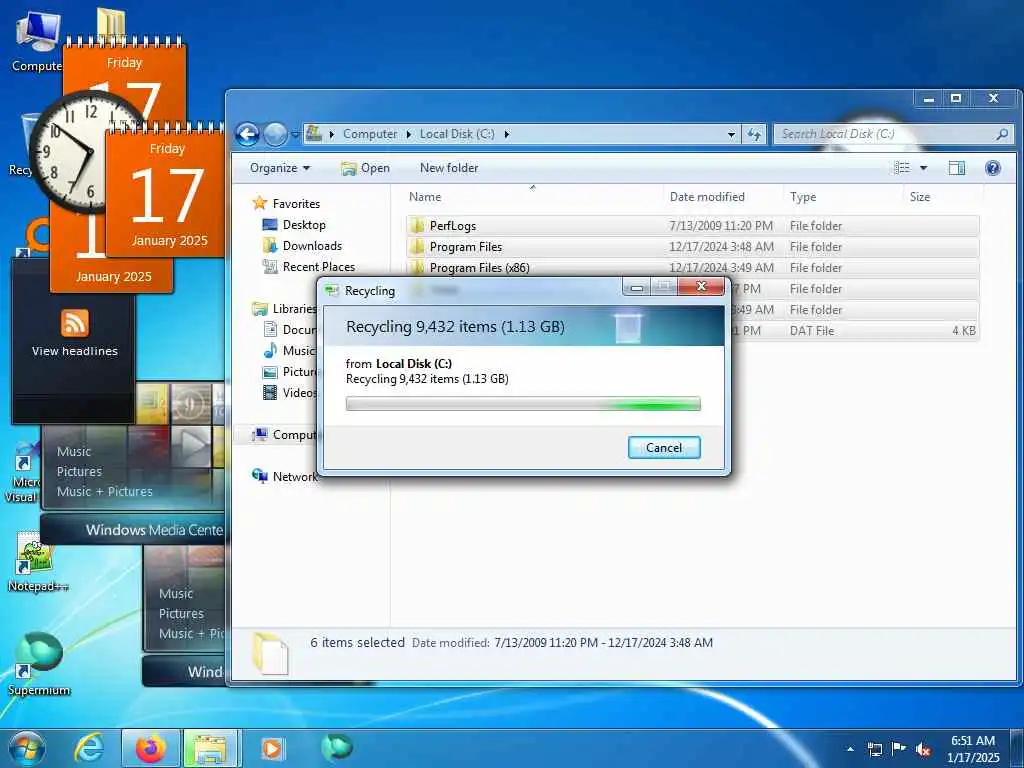Click the front orange calendar gadget
1024x768 pixels.
tap(165, 192)
